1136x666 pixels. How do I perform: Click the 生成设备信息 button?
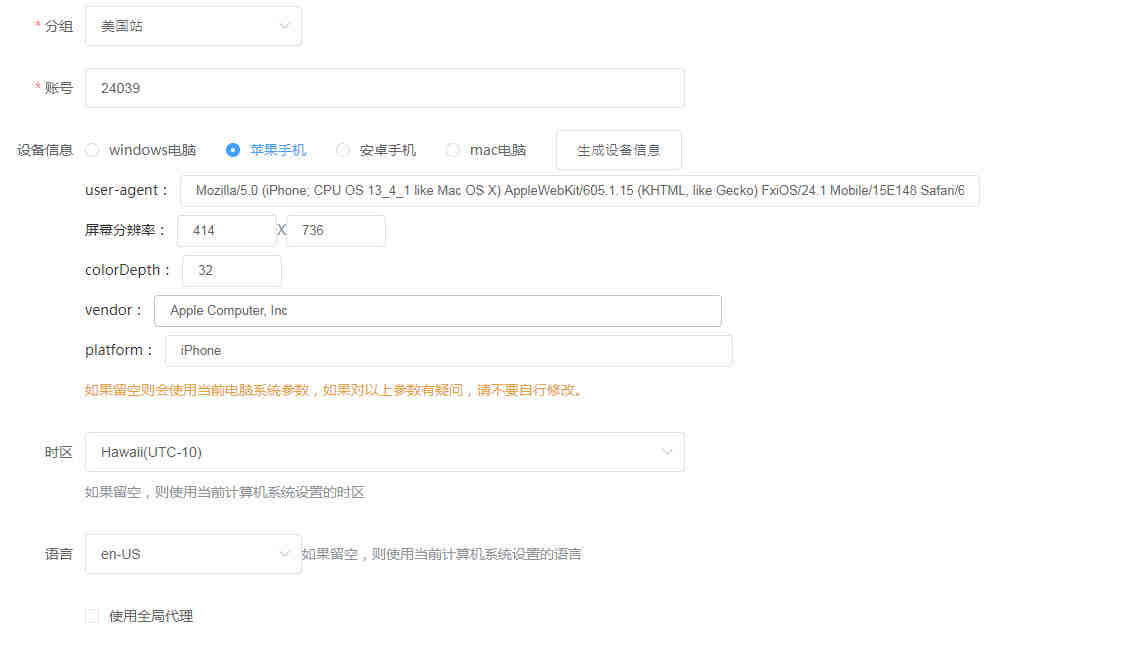(618, 150)
